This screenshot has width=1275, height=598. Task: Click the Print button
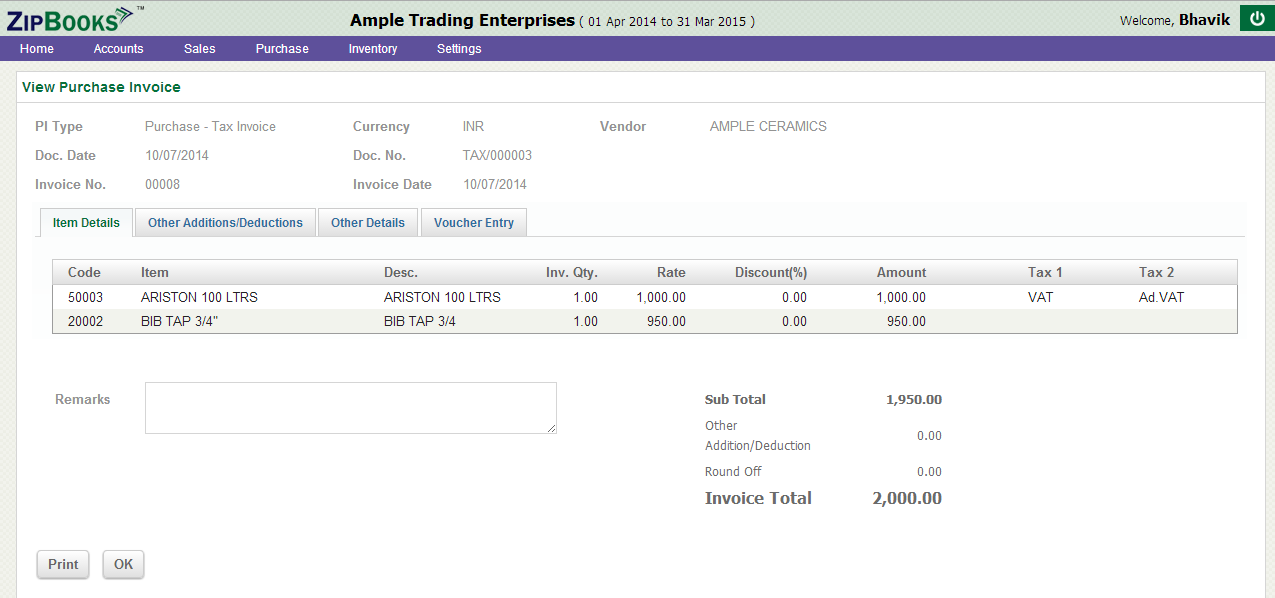coord(63,564)
